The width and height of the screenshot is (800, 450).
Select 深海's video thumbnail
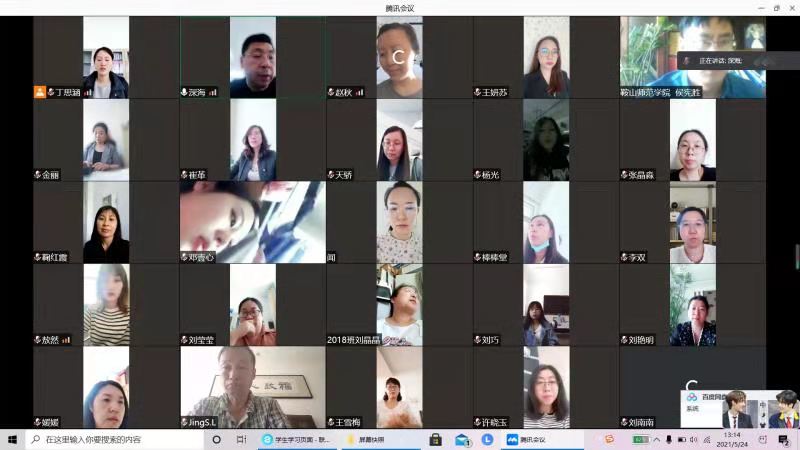[252, 57]
